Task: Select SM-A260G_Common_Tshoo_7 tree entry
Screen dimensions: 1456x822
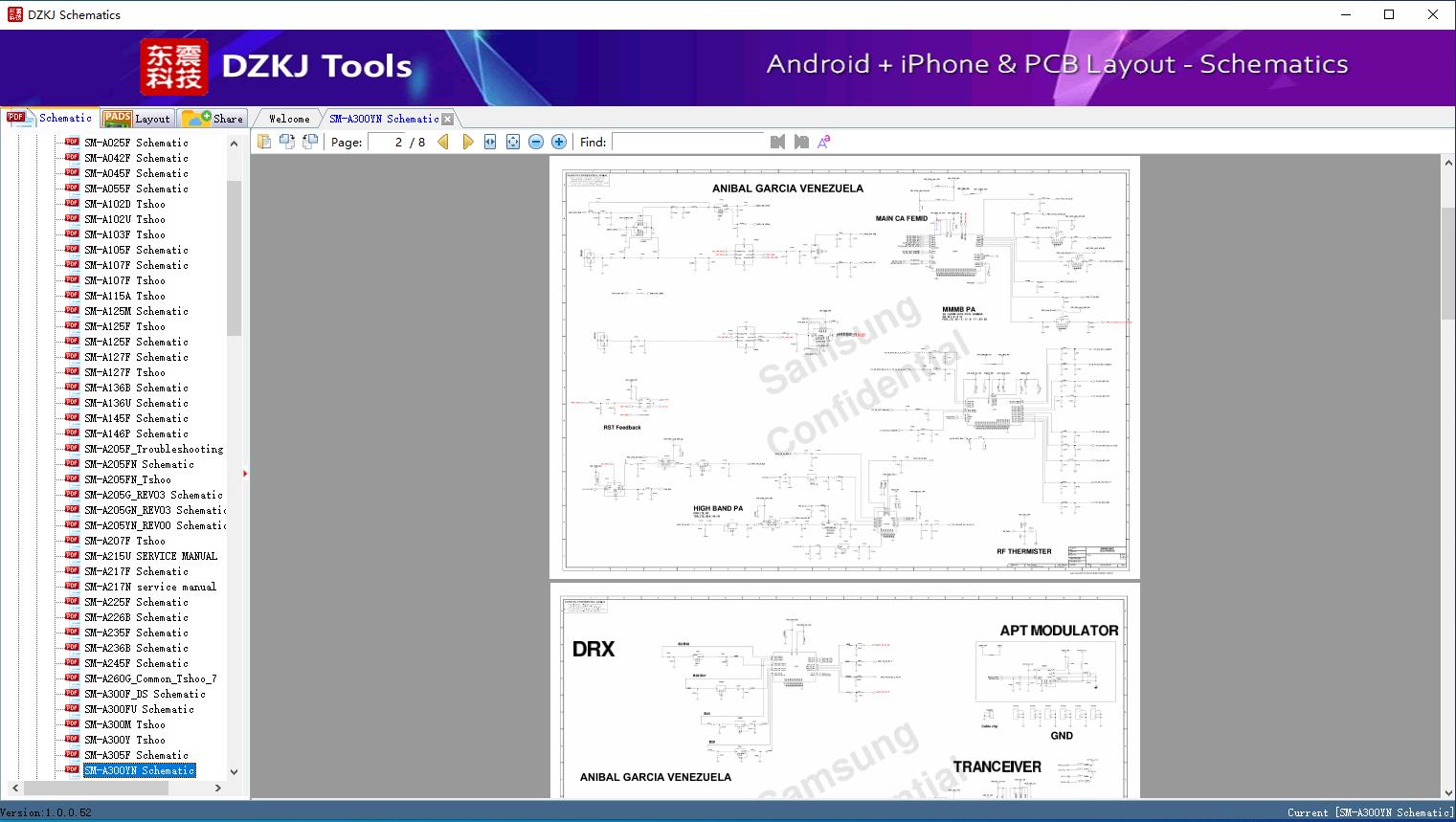Action: click(x=150, y=678)
